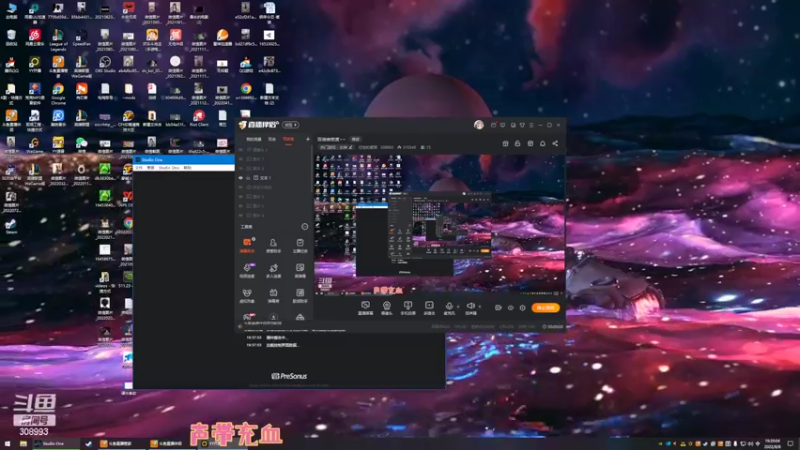Click the microphone icon in the bottom bar

(449, 308)
